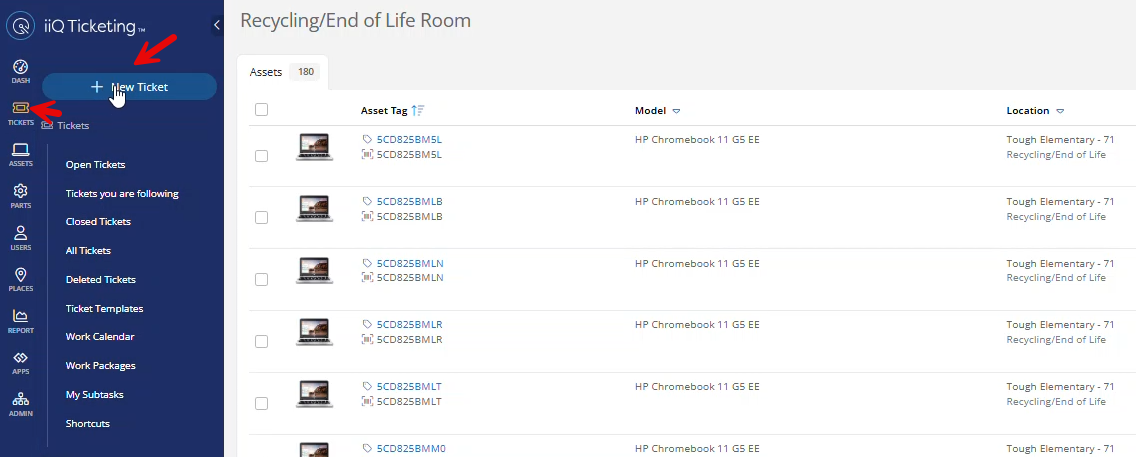Open the Model column filter dropdown
Viewport: 1136px width, 457px height.
point(676,111)
